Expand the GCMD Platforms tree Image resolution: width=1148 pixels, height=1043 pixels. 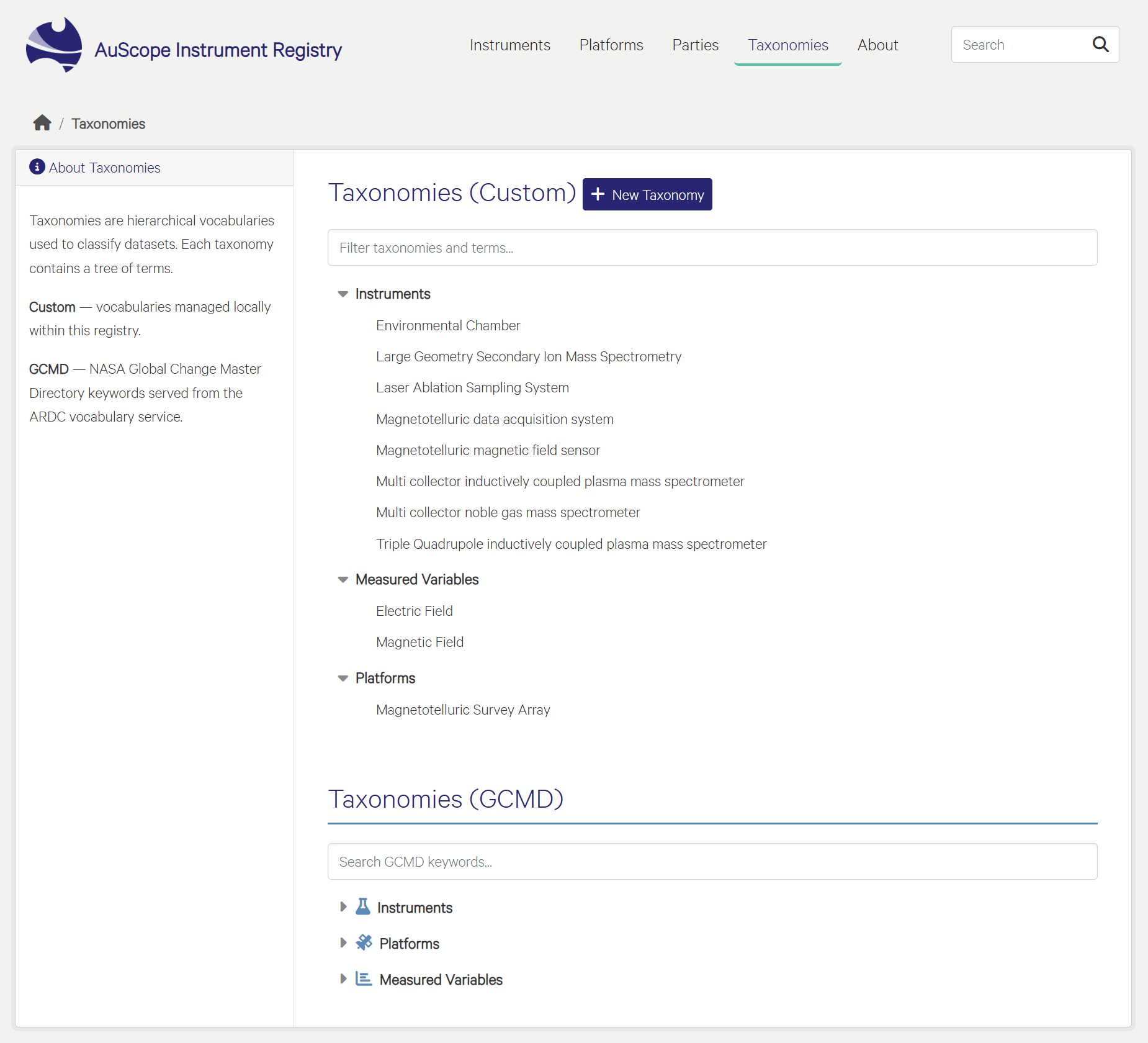pos(343,943)
